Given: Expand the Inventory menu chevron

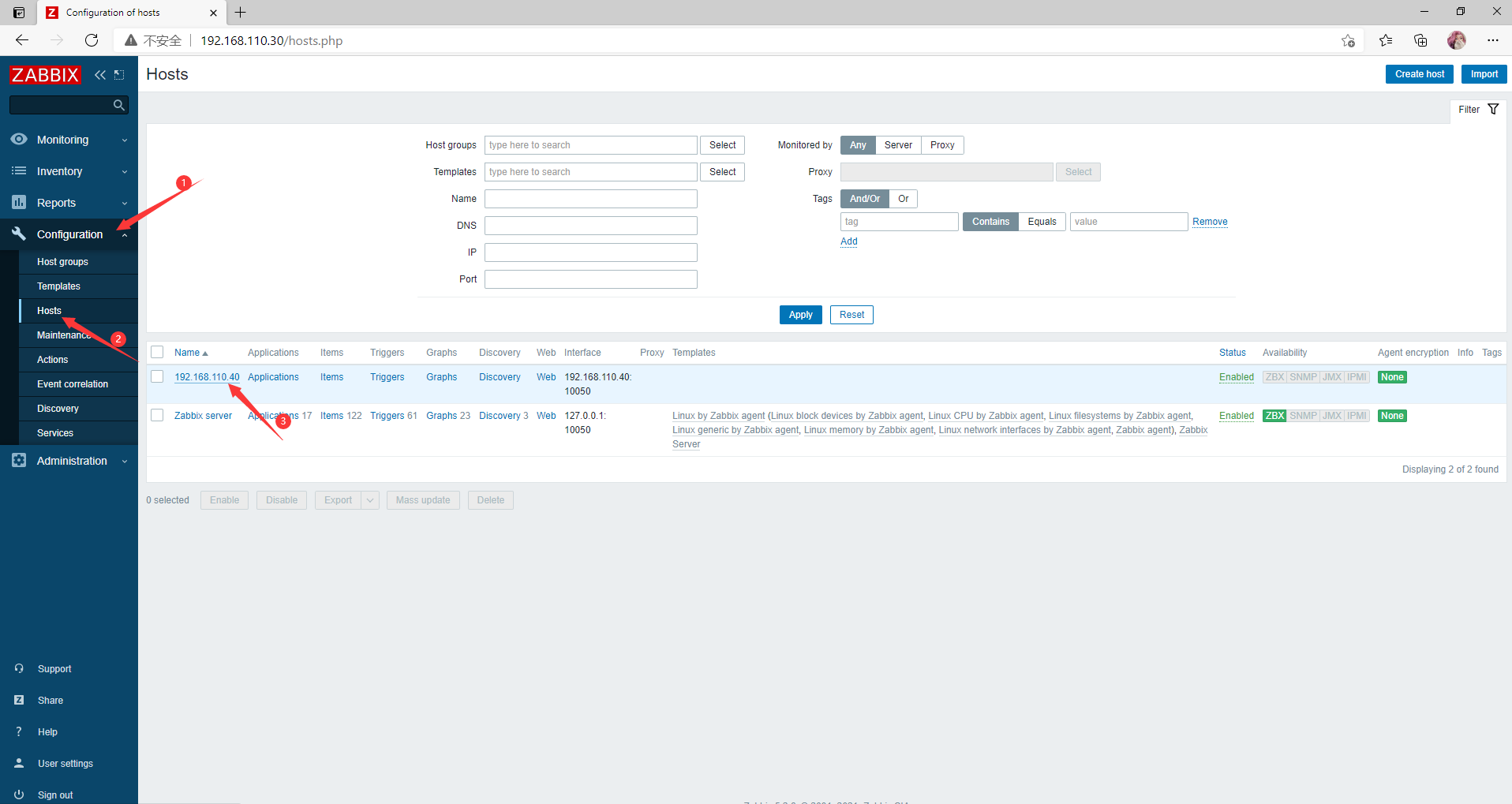Looking at the screenshot, I should click(125, 172).
